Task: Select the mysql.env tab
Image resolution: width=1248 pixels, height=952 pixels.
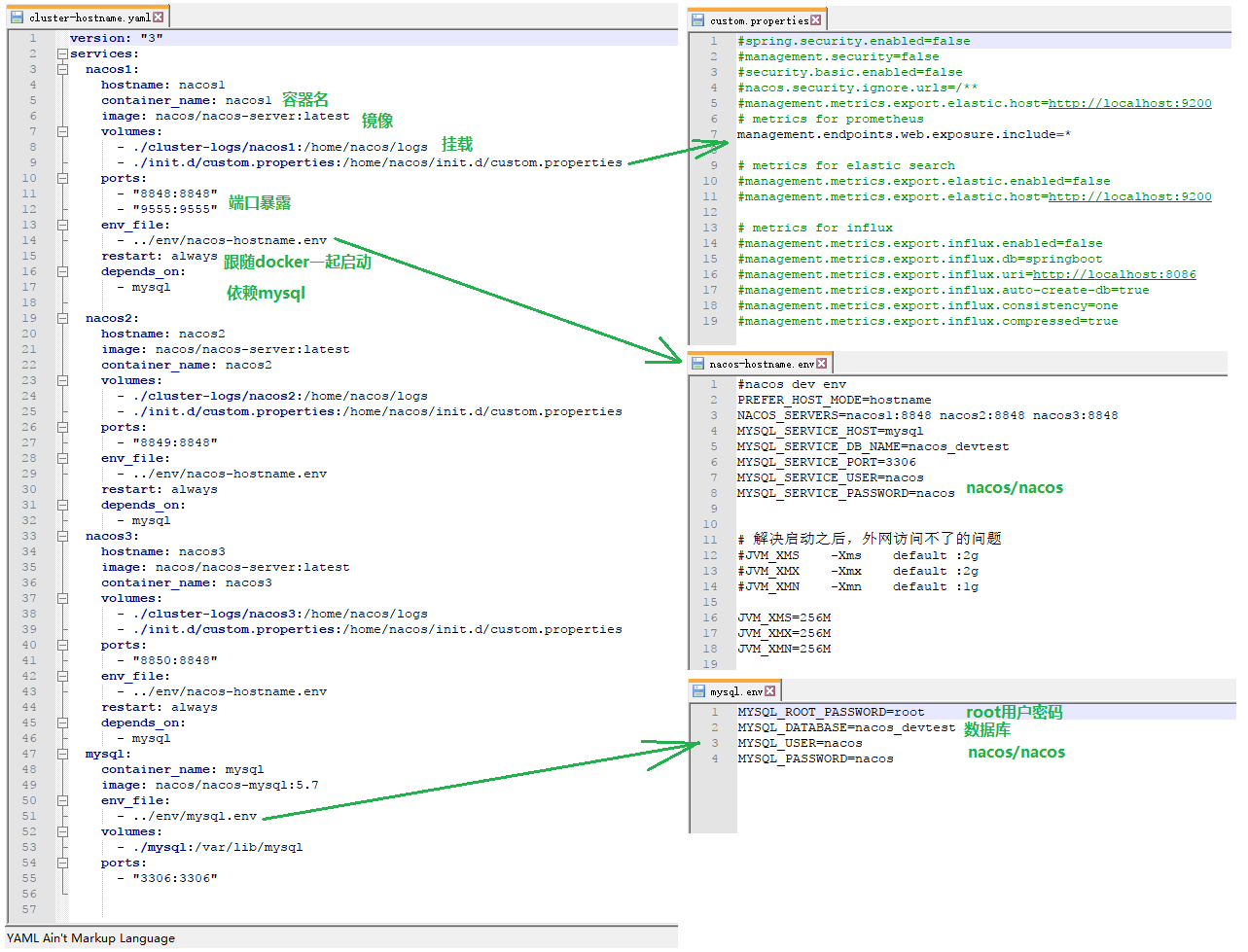Action: tap(734, 691)
